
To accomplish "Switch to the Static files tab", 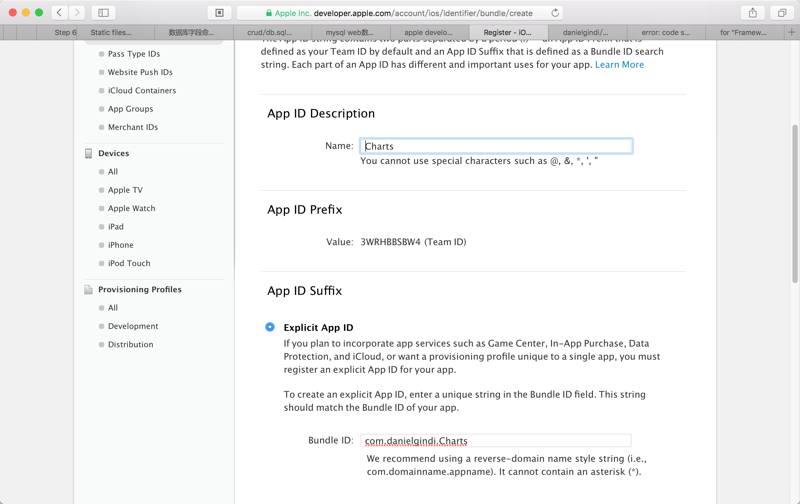I will point(111,32).
